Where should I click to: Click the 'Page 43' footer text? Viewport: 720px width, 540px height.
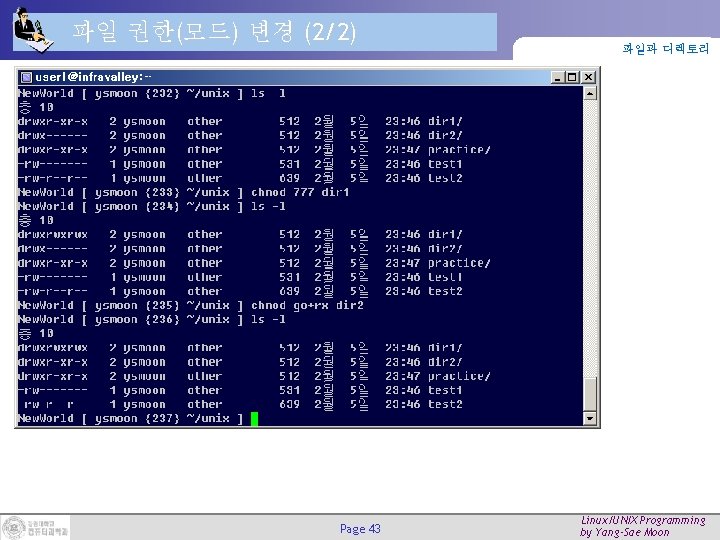[x=360, y=529]
